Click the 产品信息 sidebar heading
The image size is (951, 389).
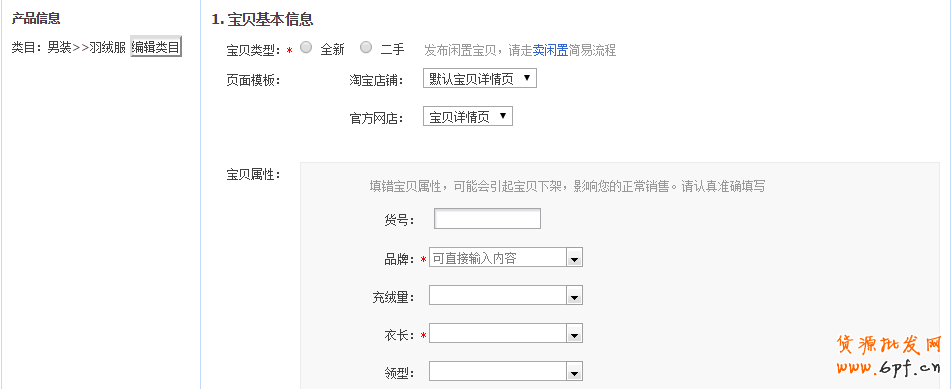[36, 18]
